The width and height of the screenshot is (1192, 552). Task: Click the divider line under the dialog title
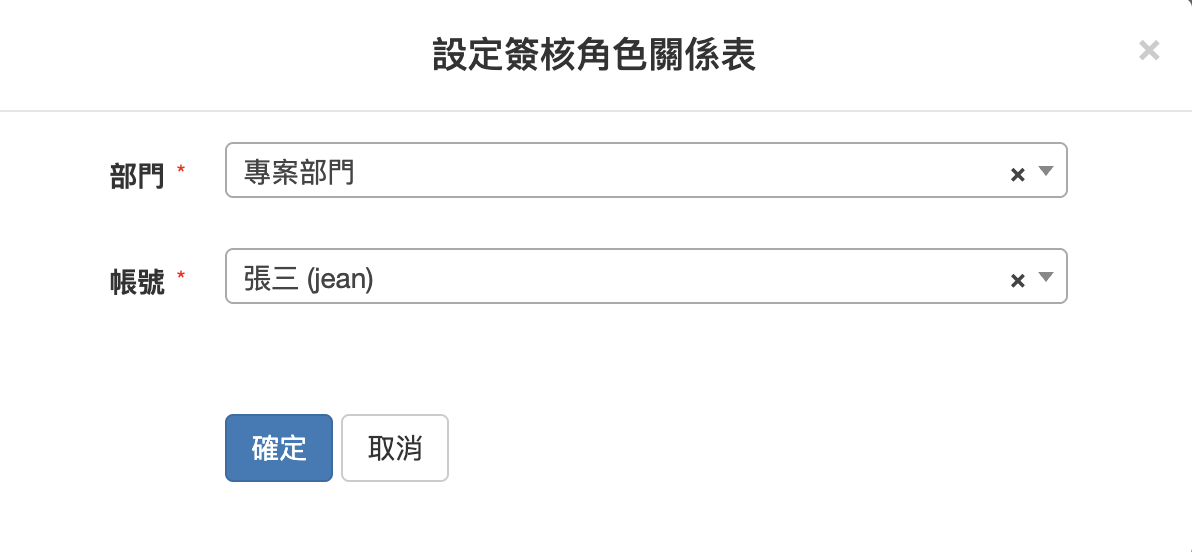(596, 111)
